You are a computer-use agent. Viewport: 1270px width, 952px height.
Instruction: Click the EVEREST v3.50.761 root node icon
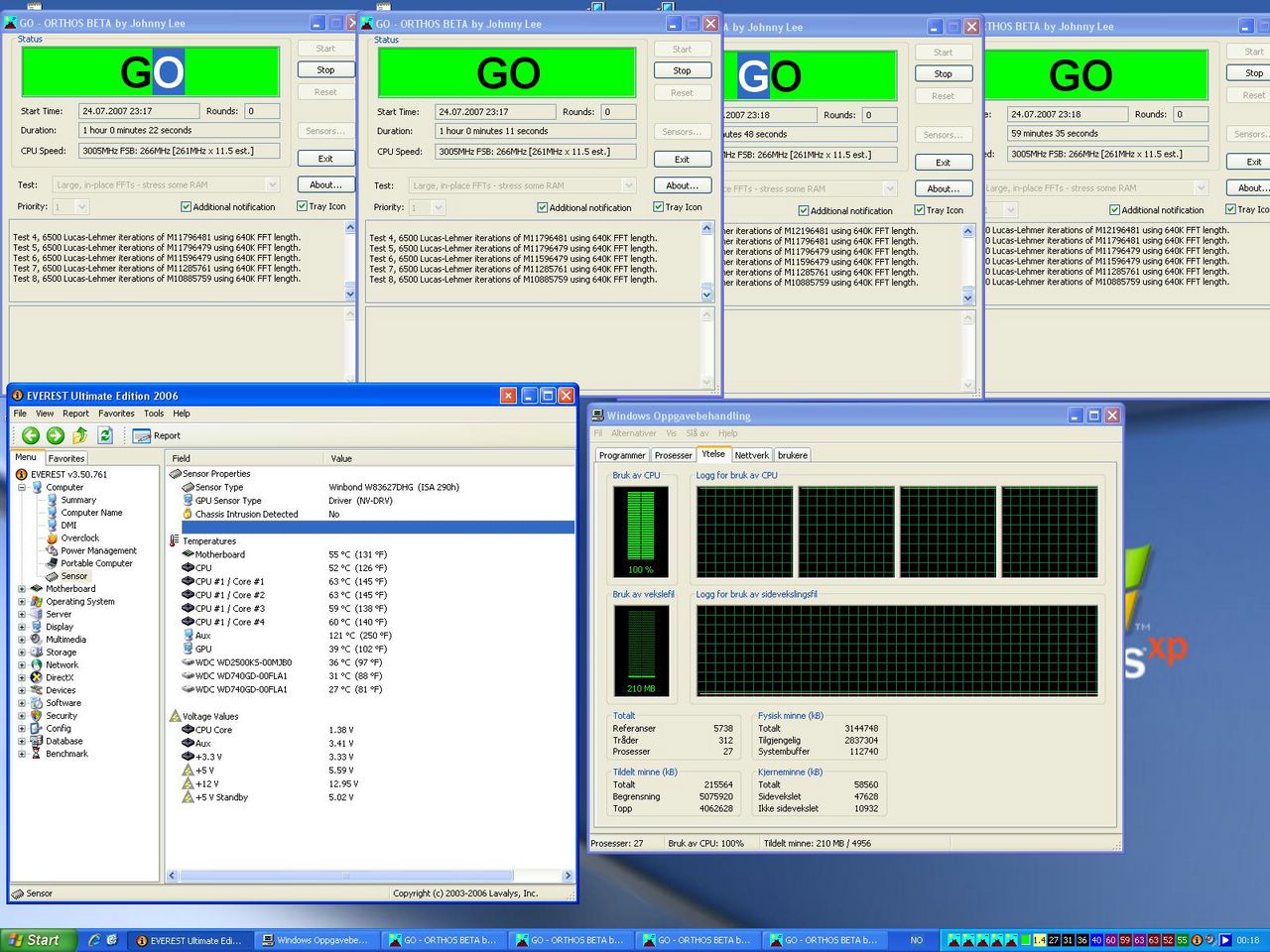[22, 474]
